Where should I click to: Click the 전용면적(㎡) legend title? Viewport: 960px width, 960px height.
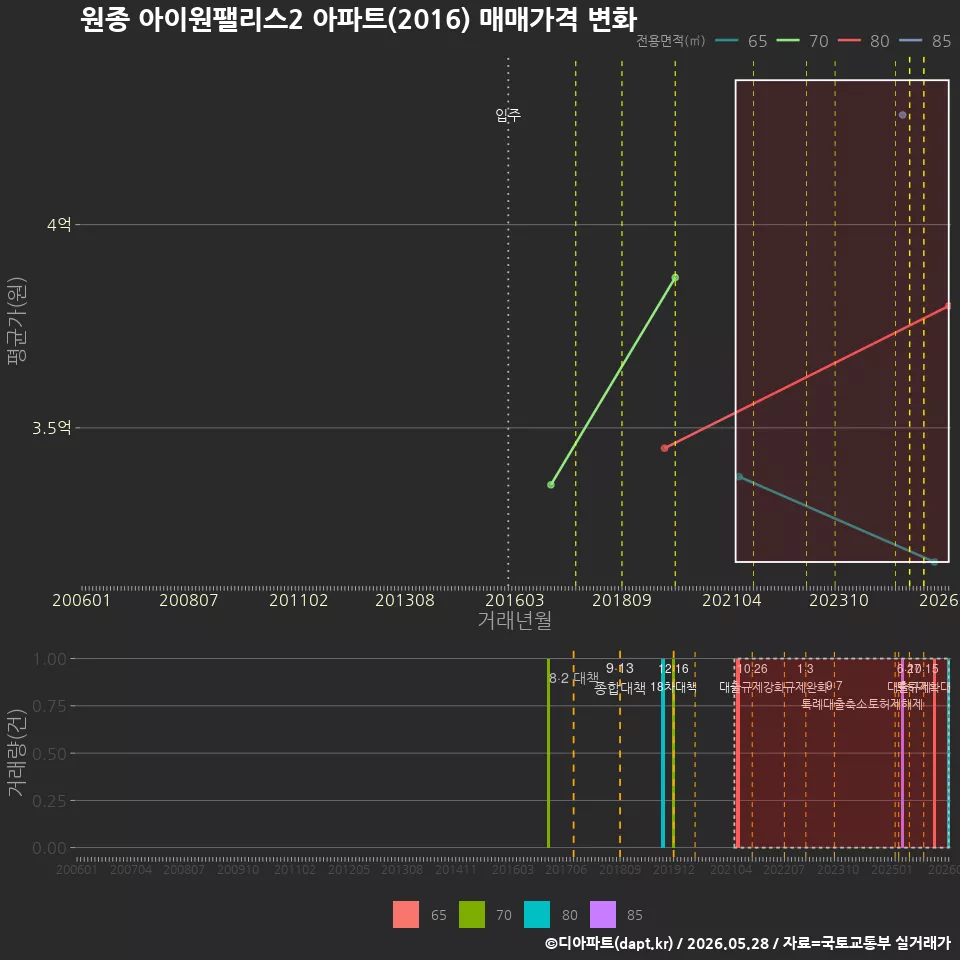pyautogui.click(x=670, y=41)
